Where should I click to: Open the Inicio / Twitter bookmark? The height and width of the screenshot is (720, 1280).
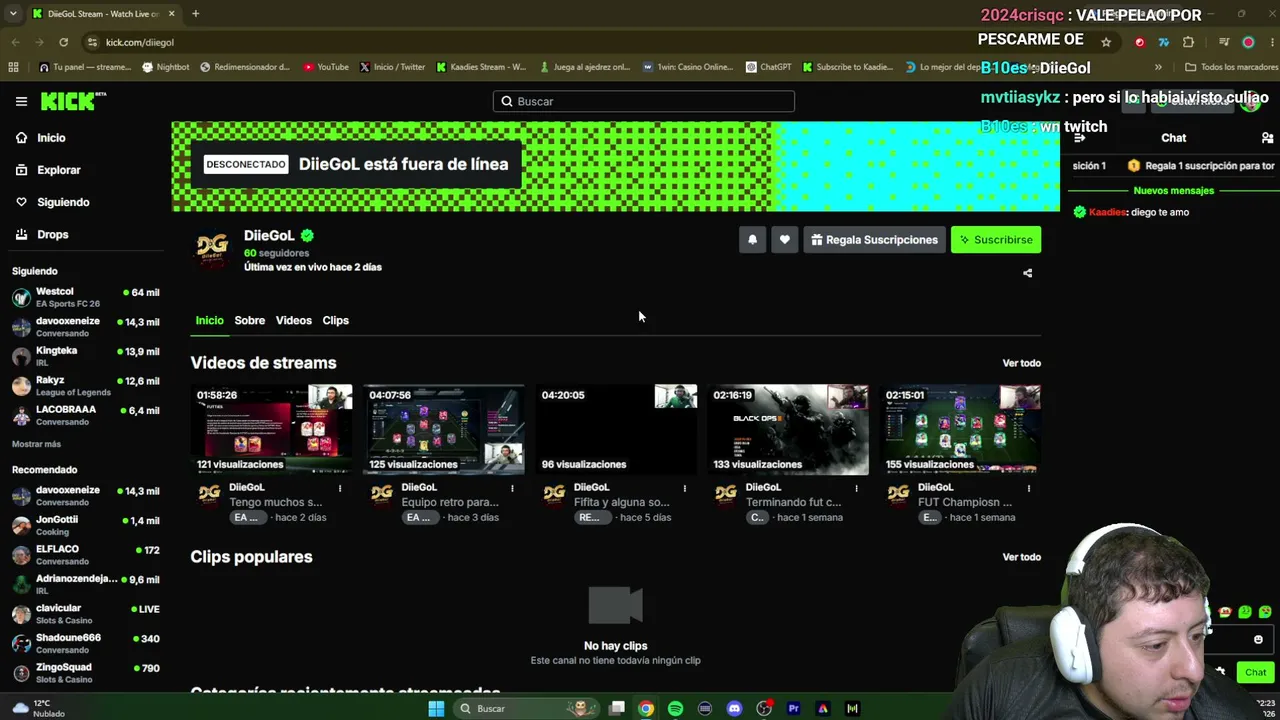tap(392, 67)
